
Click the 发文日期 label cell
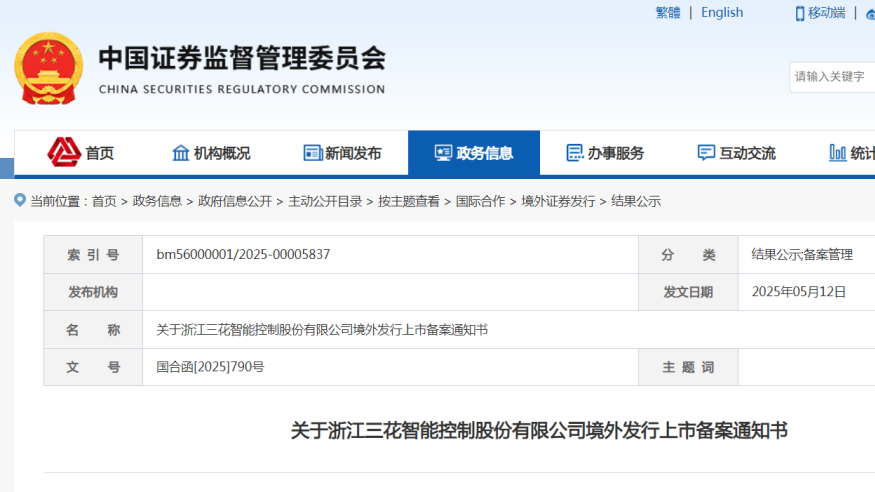click(x=689, y=292)
